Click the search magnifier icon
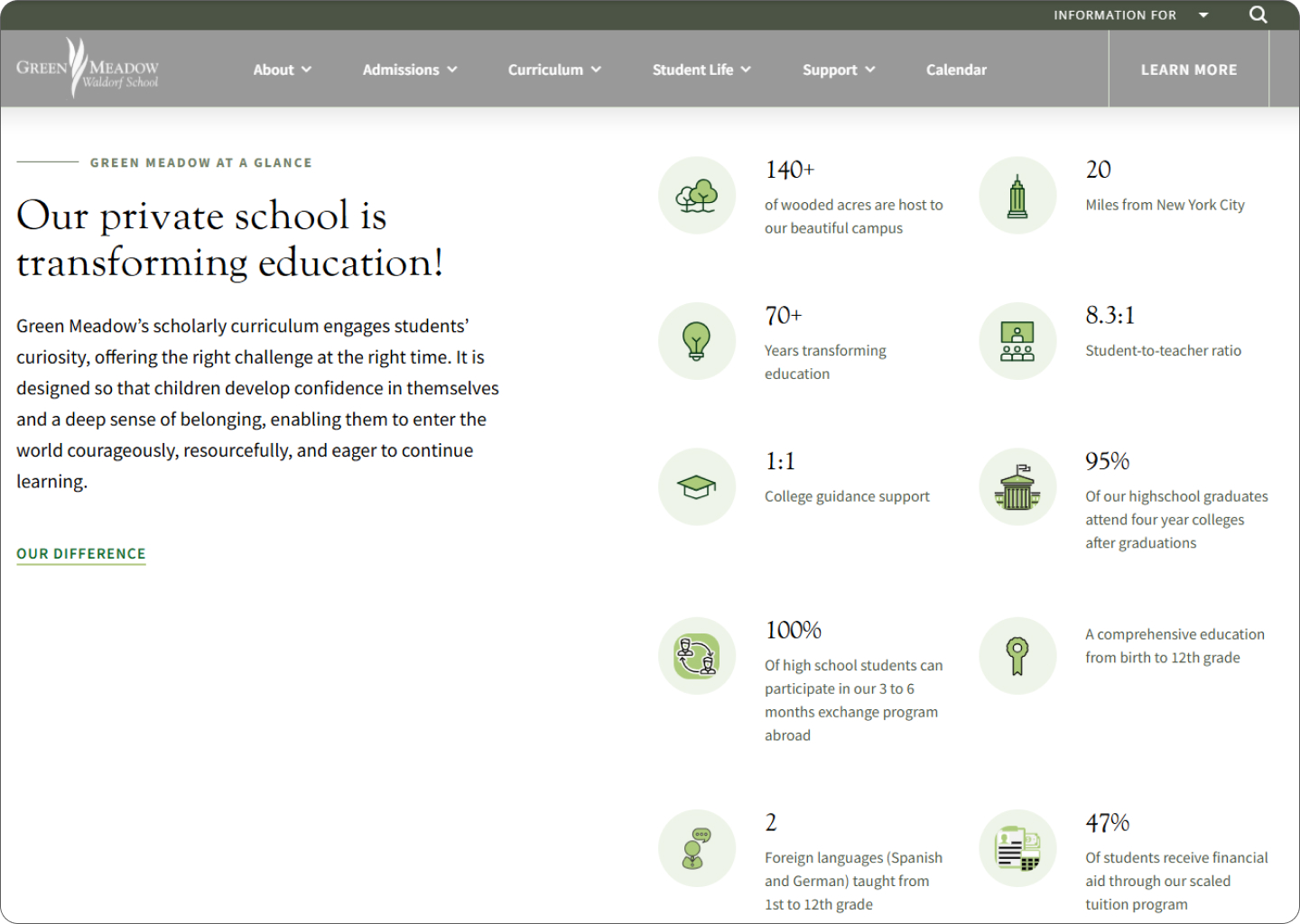Screen dimensions: 1300x924 tap(1258, 14)
